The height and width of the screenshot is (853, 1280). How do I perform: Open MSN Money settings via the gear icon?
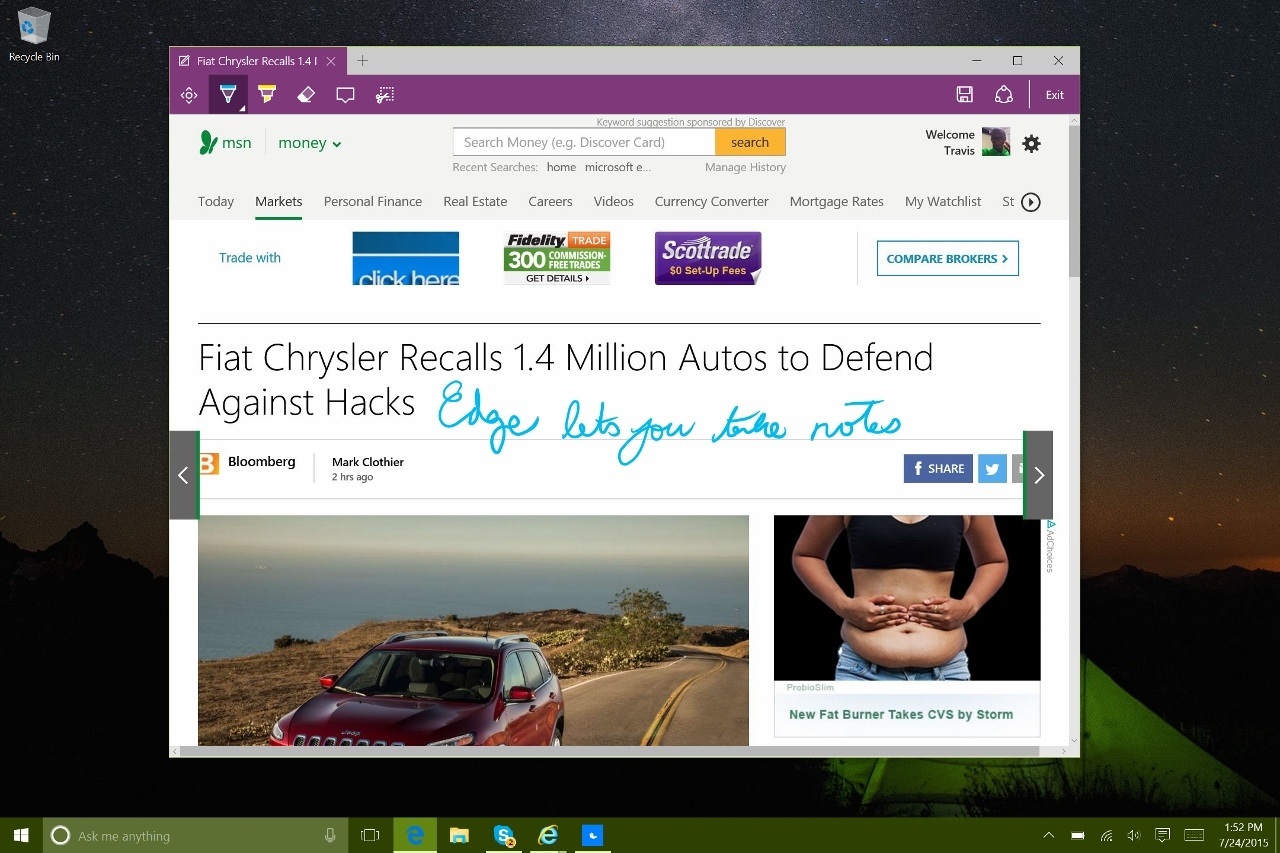[1031, 143]
